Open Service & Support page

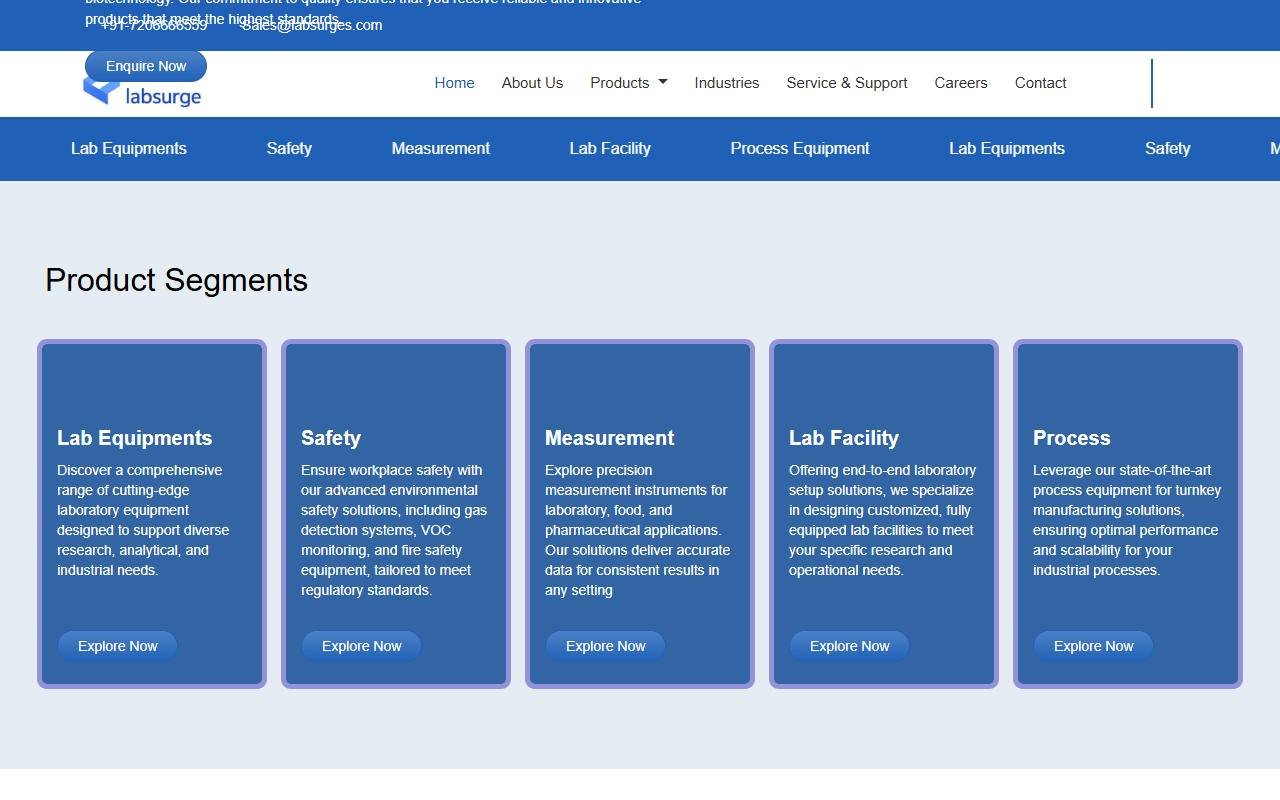click(847, 83)
